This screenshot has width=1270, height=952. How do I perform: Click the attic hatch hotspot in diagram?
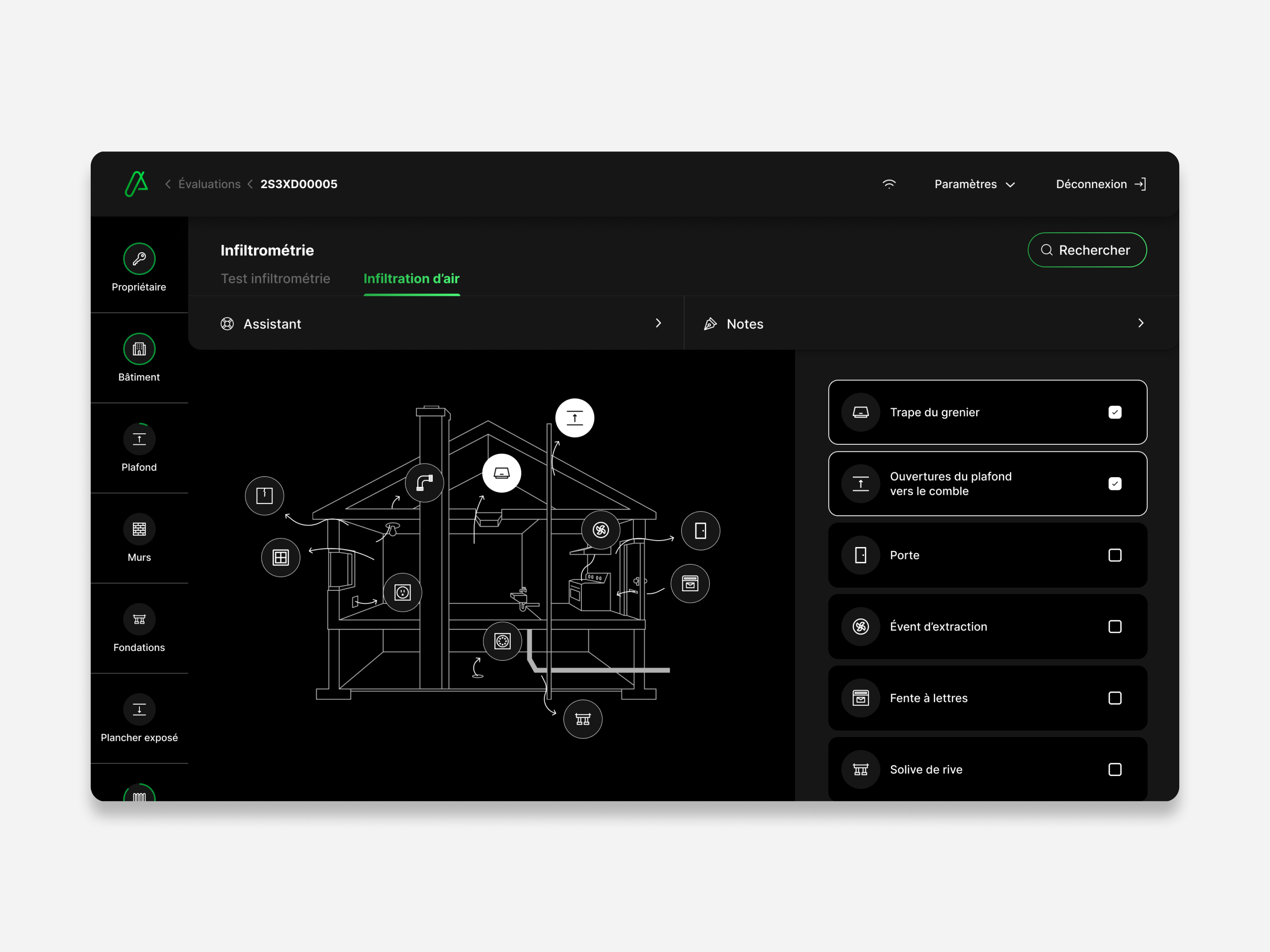click(x=501, y=473)
